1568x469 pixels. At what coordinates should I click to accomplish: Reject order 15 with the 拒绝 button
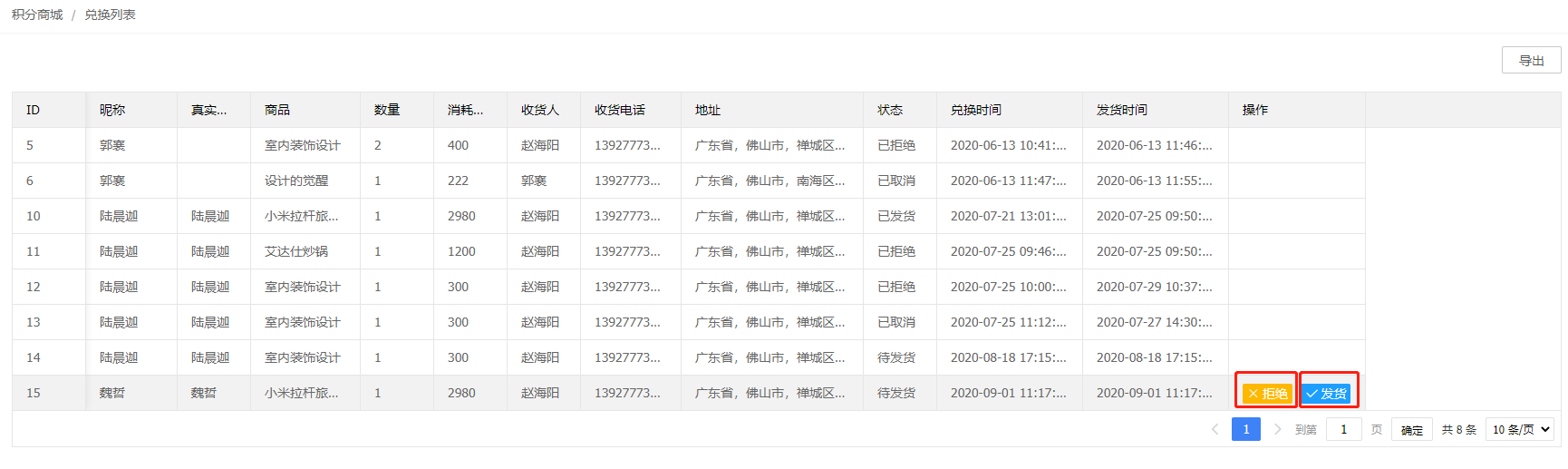1266,394
